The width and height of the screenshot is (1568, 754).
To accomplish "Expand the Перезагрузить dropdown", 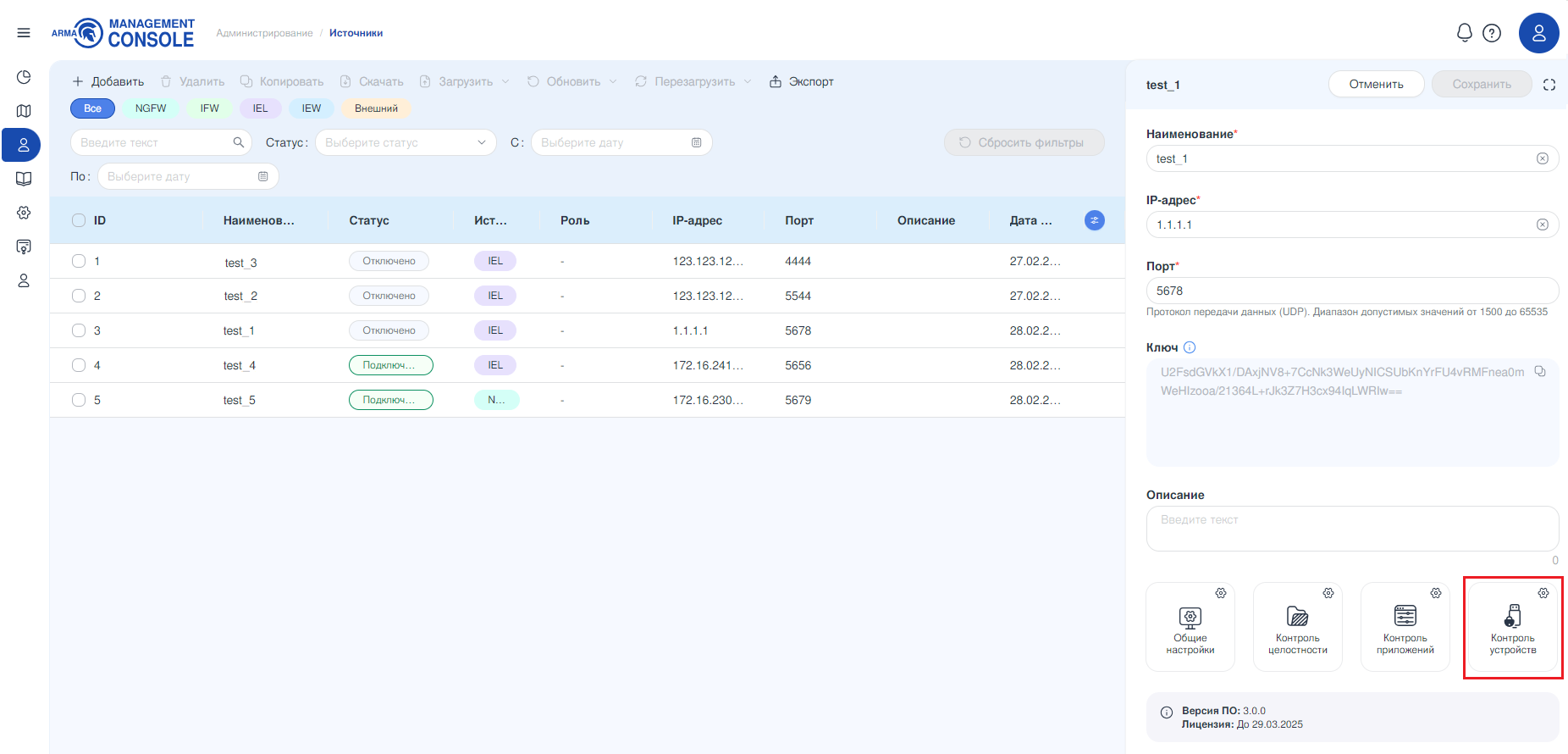I will click(748, 81).
